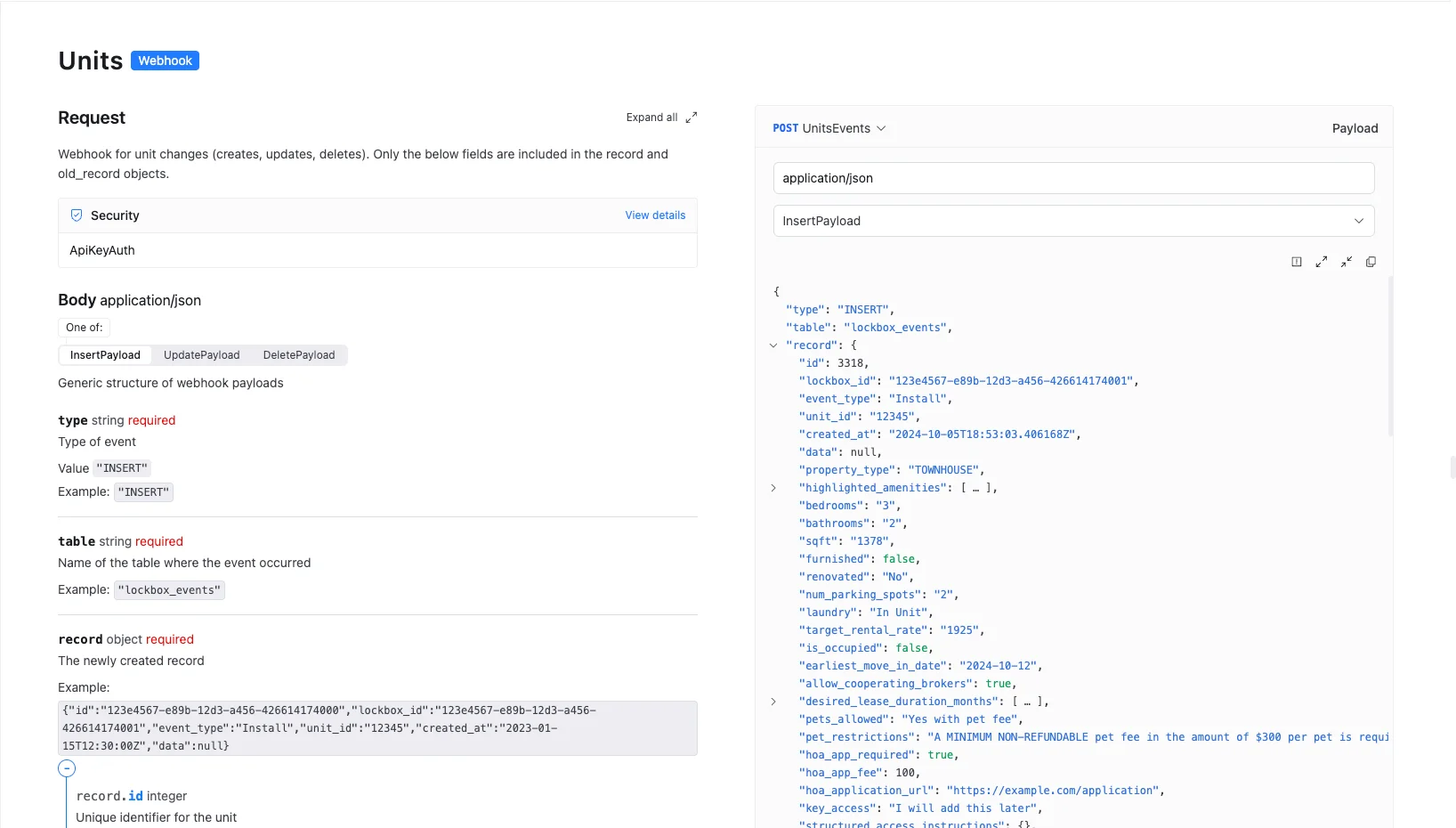Collapse the payload viewer view
Image resolution: width=1456 pixels, height=828 pixels.
pos(1346,262)
